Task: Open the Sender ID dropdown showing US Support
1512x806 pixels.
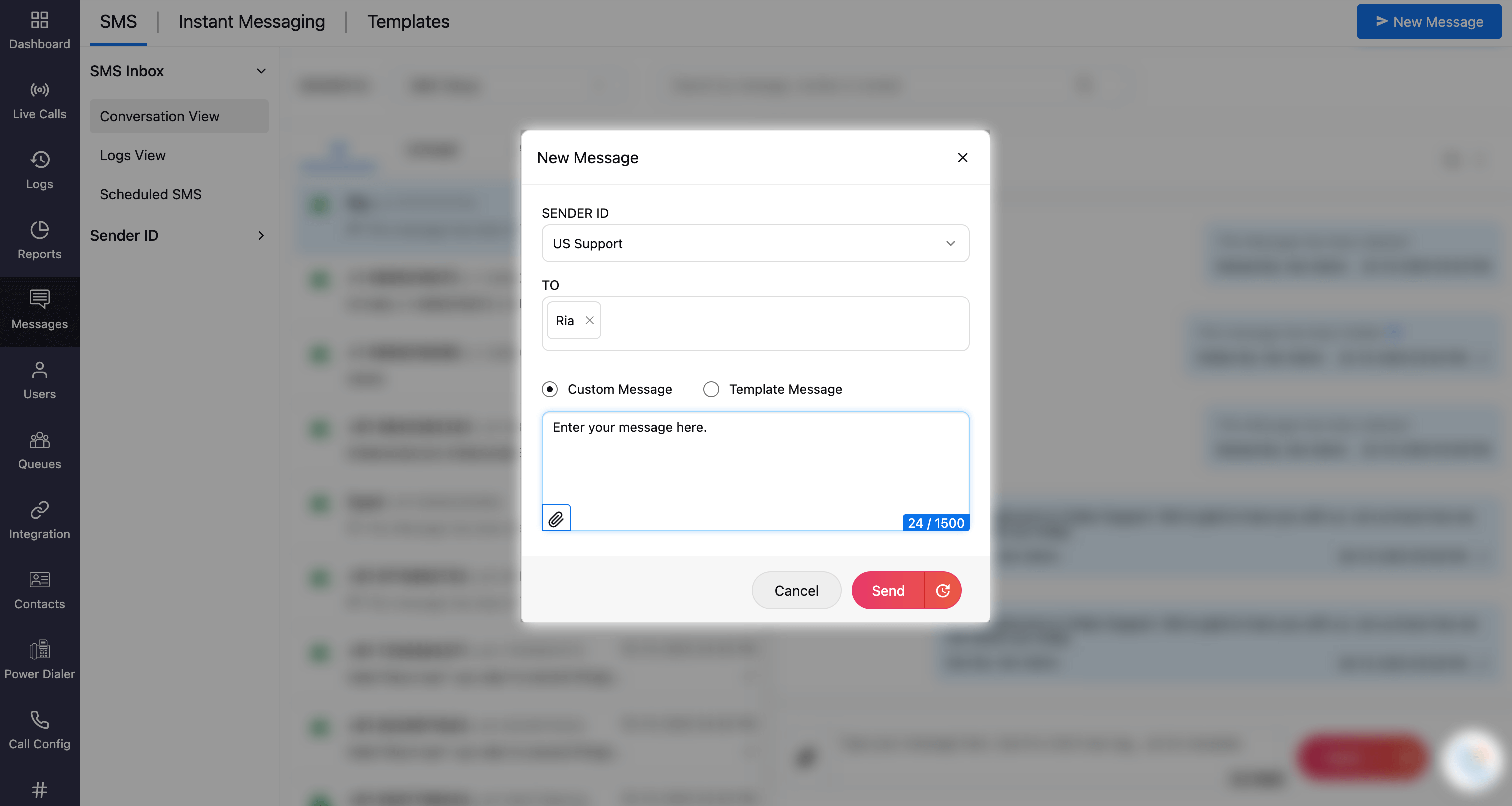Action: tap(755, 243)
